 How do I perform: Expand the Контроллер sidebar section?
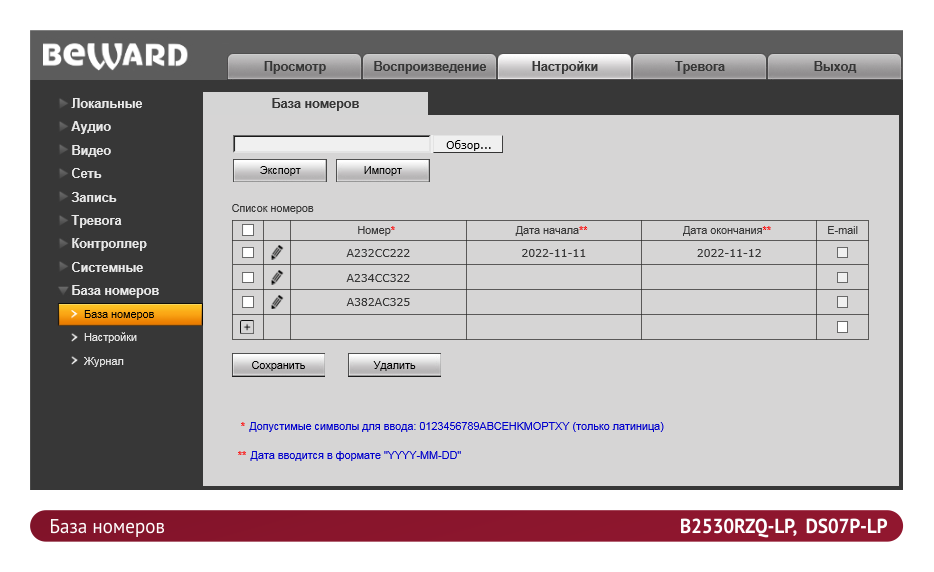click(108, 243)
